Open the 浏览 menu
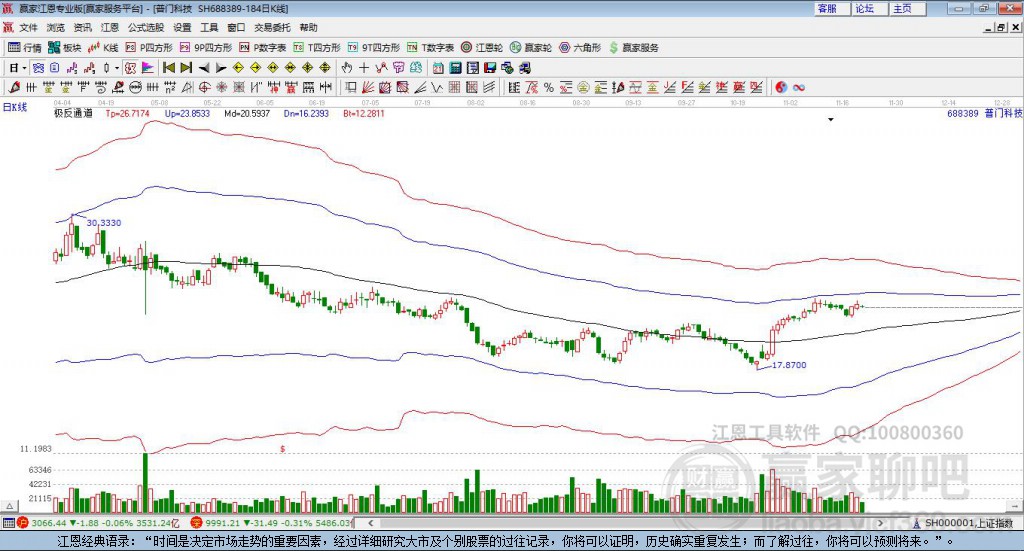This screenshot has height=551, width=1024. (x=56, y=27)
